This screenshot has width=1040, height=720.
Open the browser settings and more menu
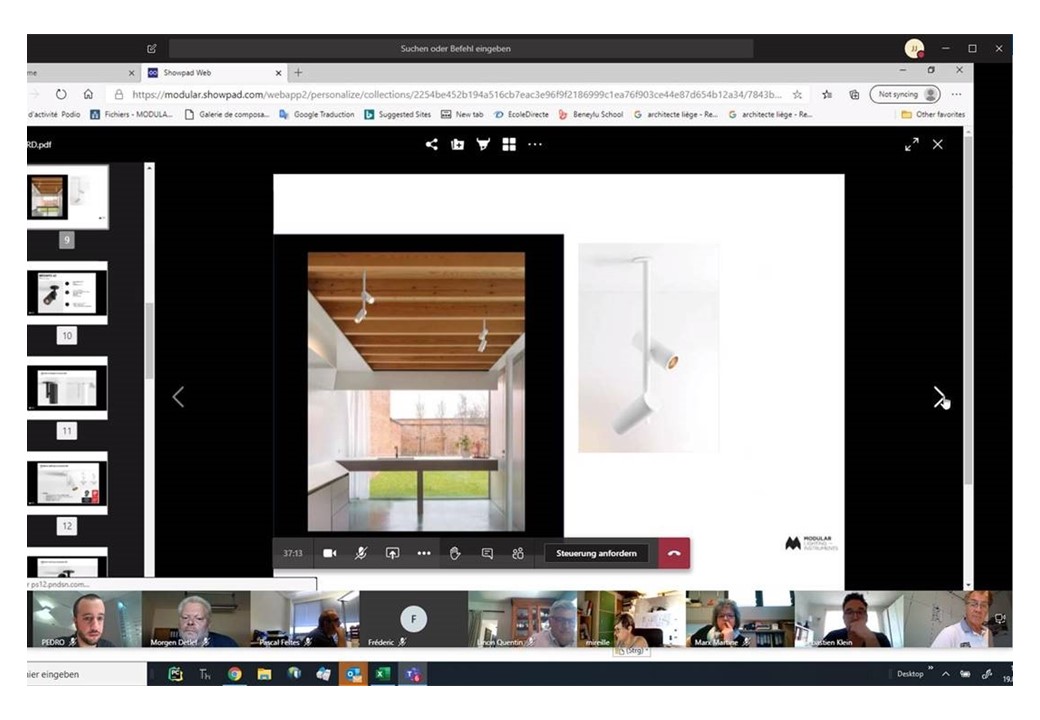tap(956, 94)
